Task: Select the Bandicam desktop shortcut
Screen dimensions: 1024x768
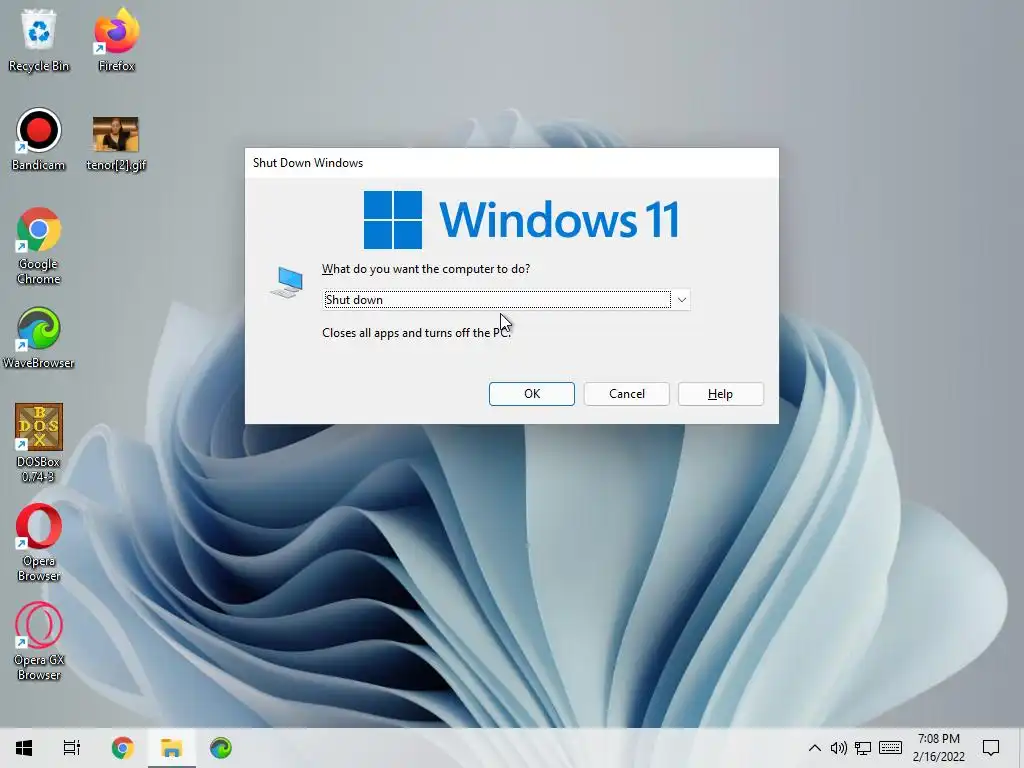Action: point(39,140)
